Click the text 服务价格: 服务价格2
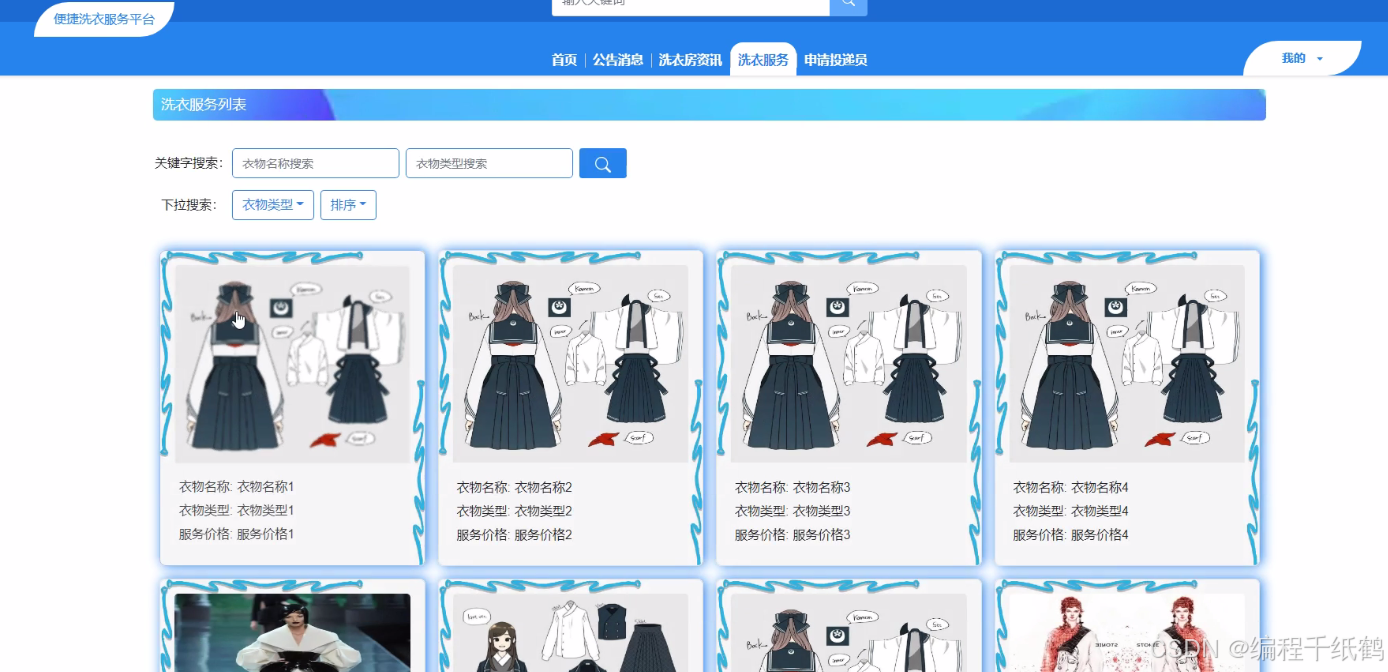The width and height of the screenshot is (1388, 672). (x=515, y=535)
